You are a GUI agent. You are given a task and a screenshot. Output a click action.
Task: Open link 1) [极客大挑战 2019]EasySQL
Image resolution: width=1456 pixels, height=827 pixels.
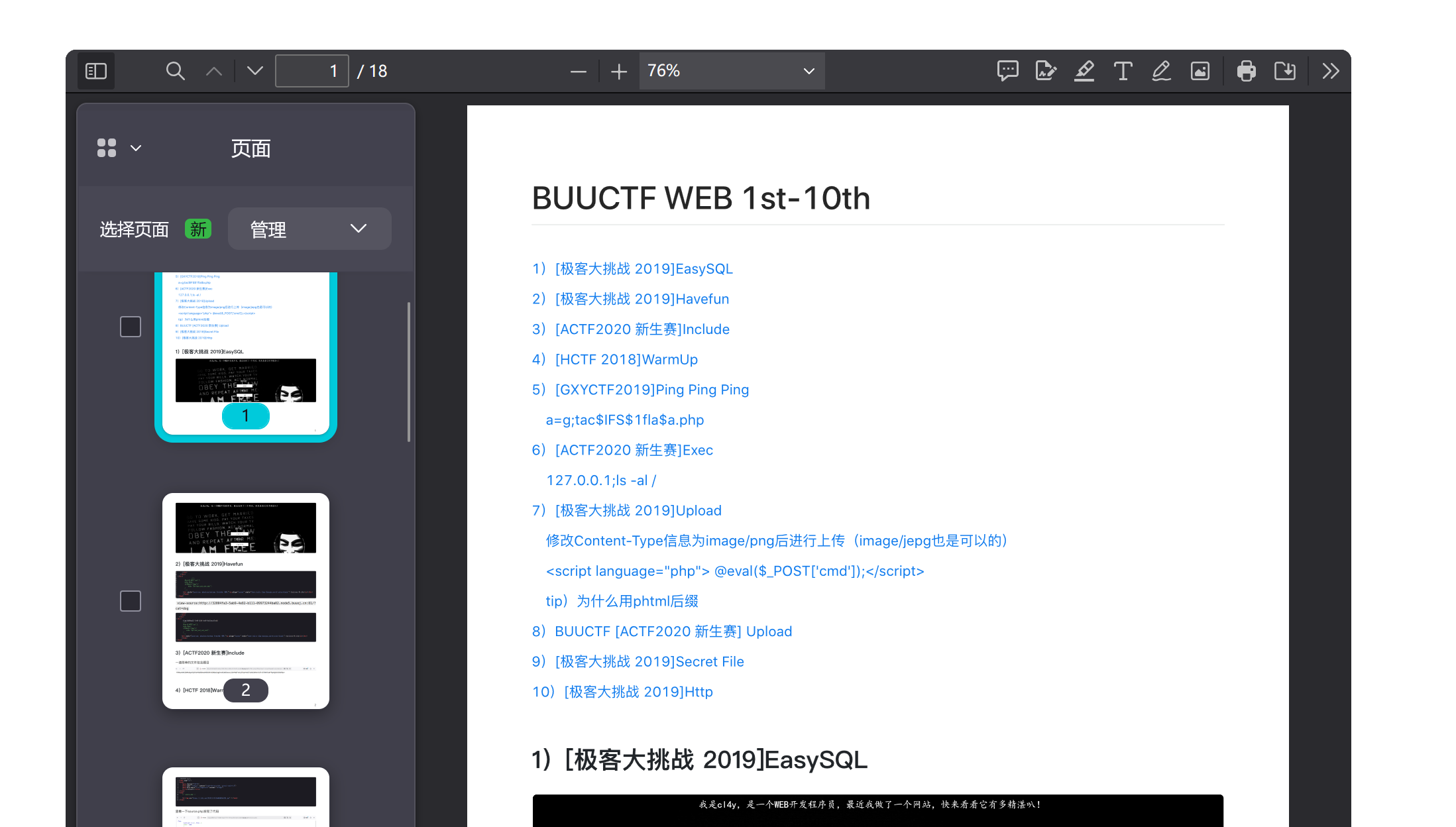pos(632,269)
